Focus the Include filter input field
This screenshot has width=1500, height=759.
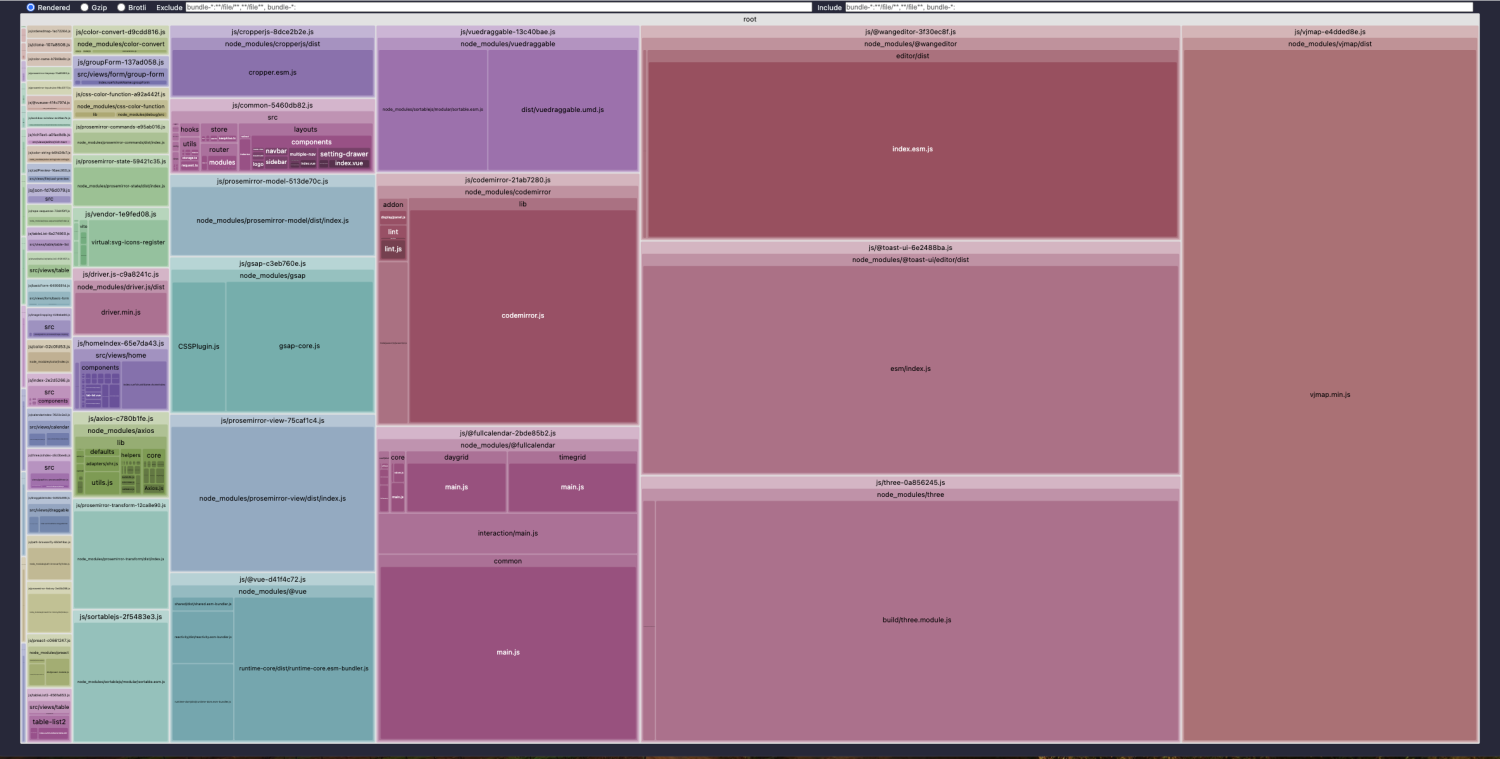[1159, 7]
